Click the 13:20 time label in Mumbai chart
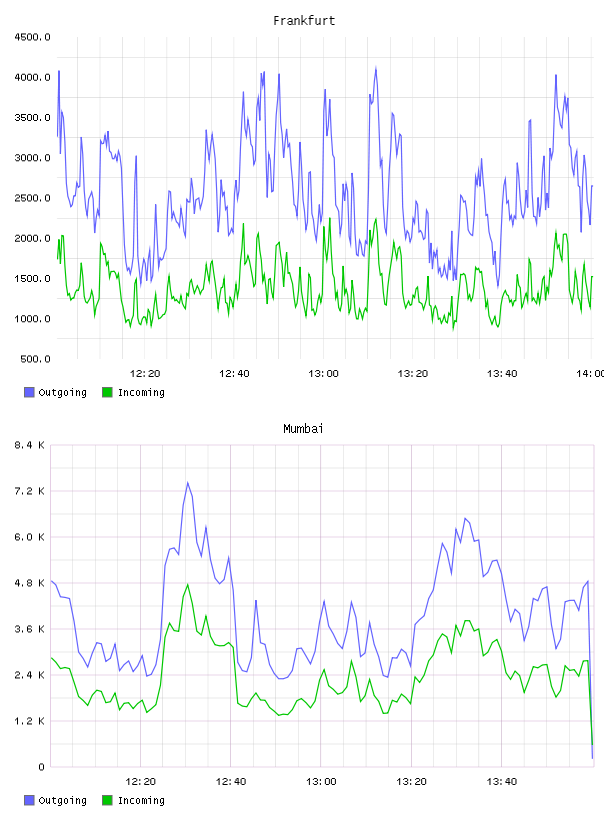Image resolution: width=608 pixels, height=816 pixels. coord(411,782)
